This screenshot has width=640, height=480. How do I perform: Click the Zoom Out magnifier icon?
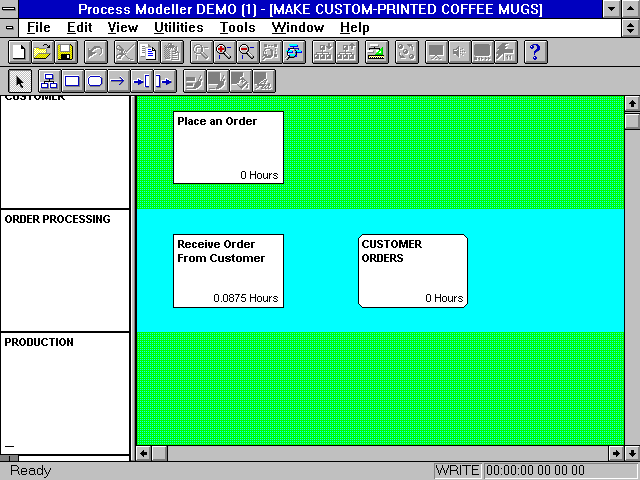[246, 52]
